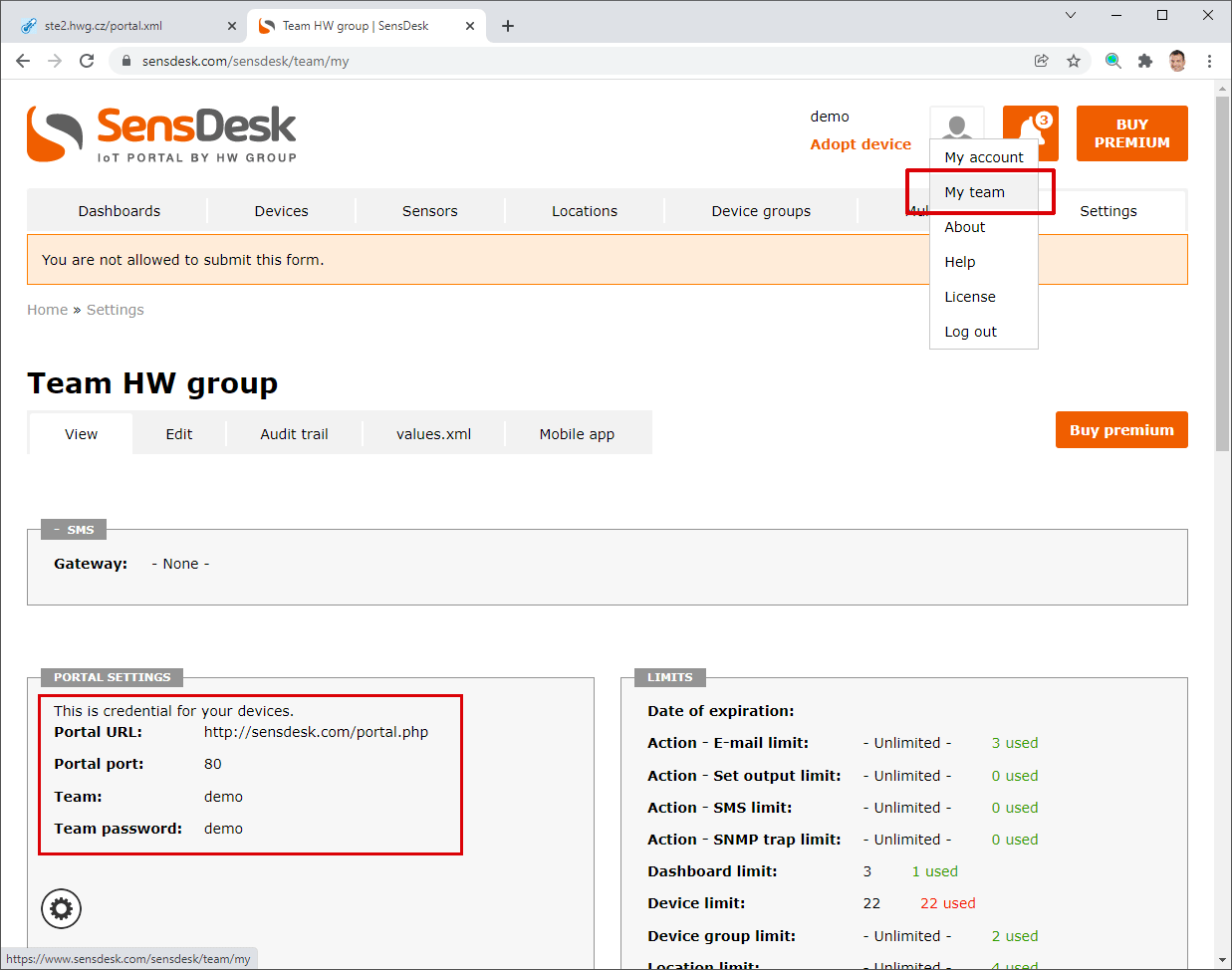Viewport: 1232px width, 970px height.
Task: Bookmark this page with the star icon
Action: 1074,61
